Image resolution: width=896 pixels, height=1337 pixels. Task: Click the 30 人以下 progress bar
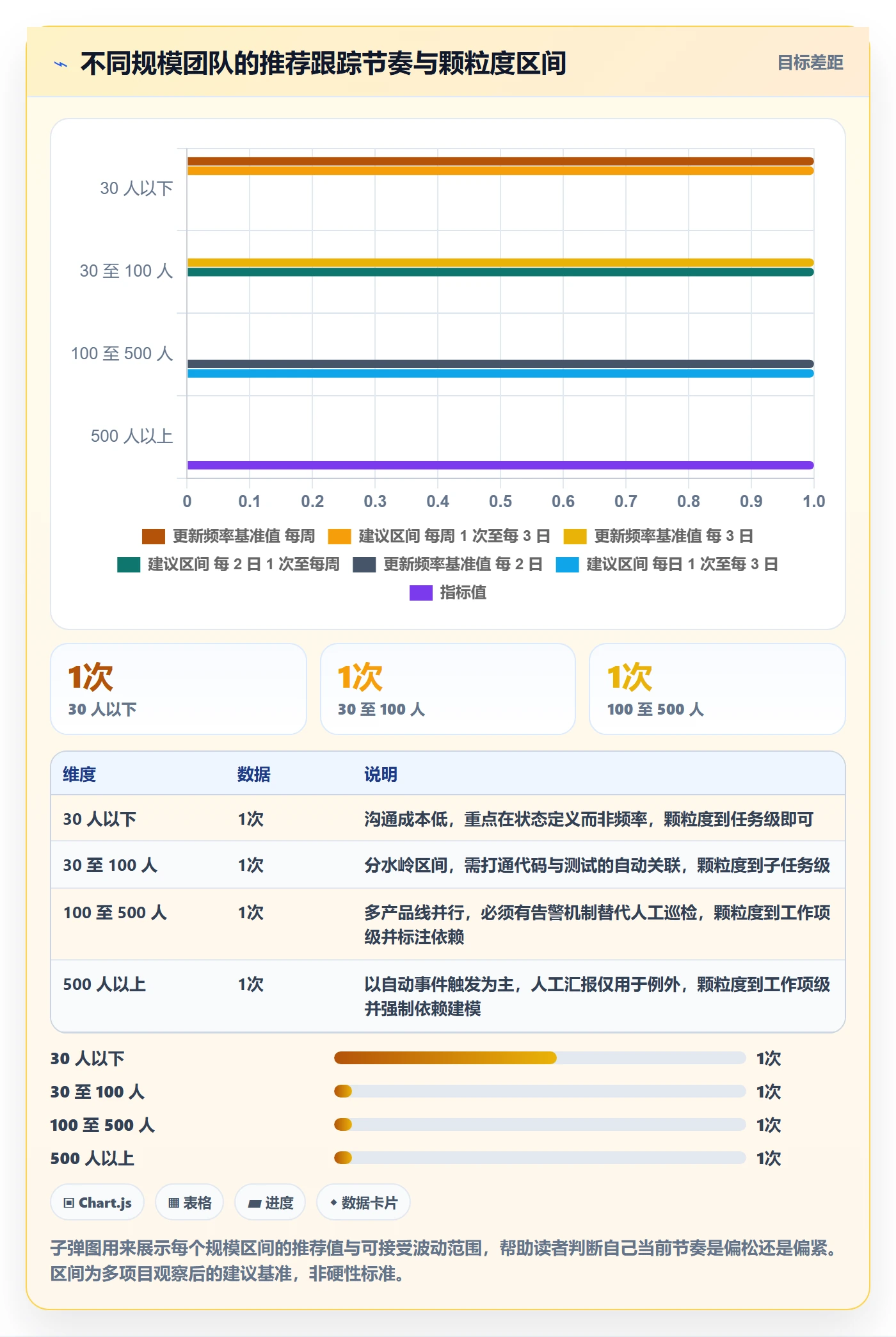(x=540, y=1058)
